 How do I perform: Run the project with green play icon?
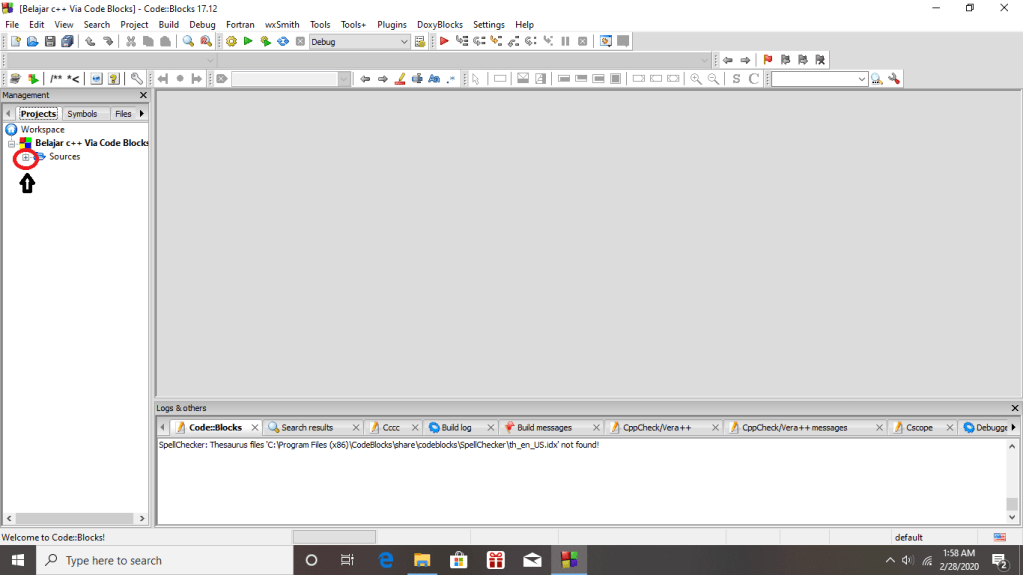[248, 41]
